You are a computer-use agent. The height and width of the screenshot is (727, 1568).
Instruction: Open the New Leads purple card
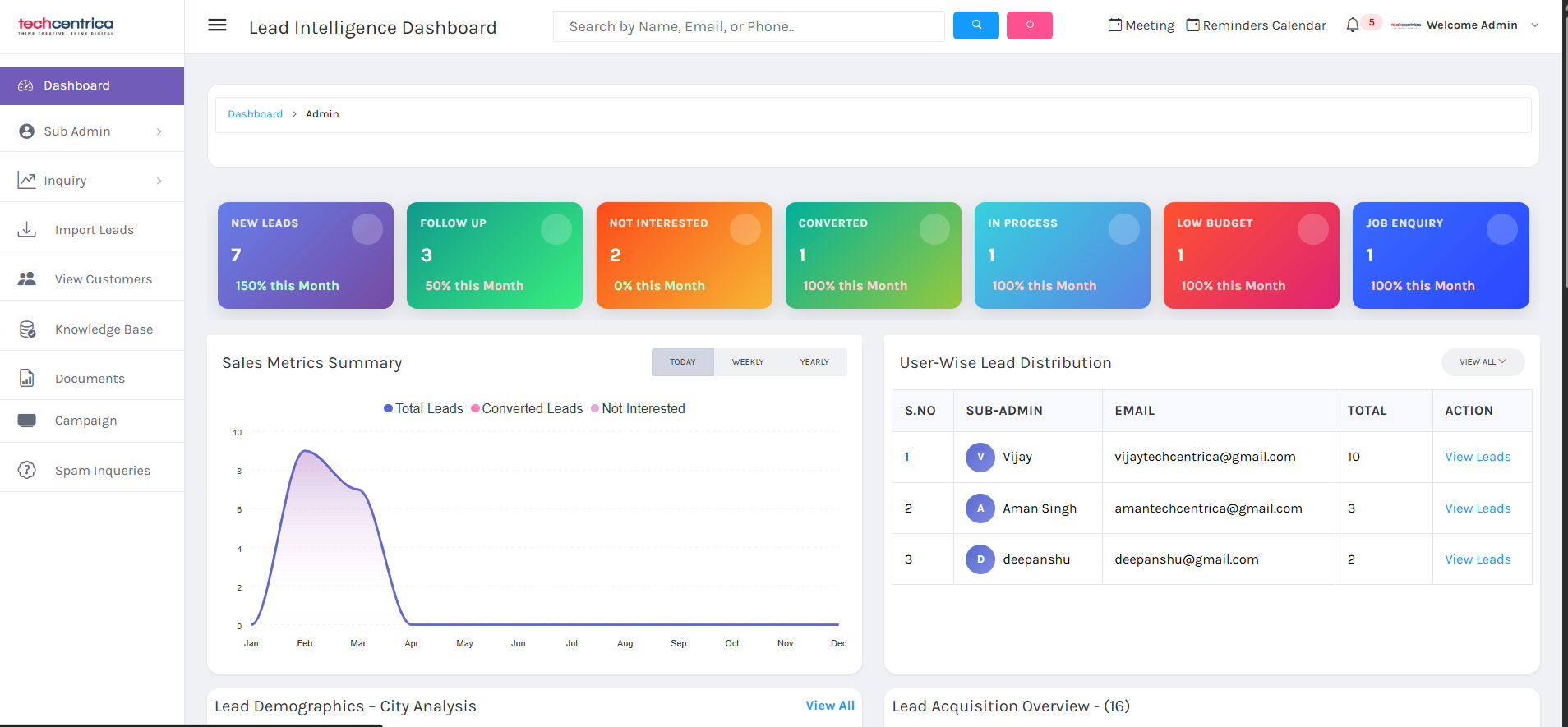[x=305, y=255]
